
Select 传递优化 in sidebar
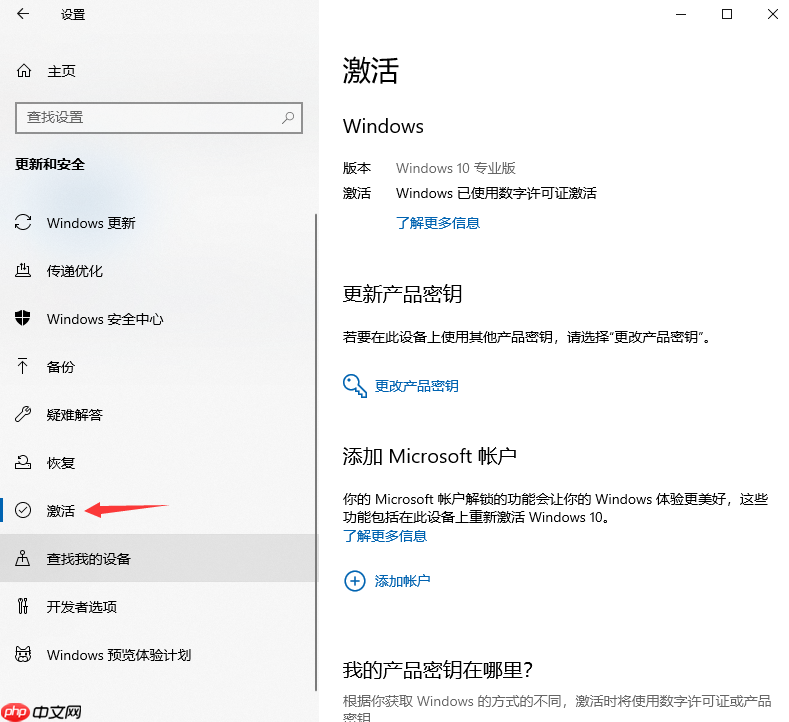click(159, 271)
